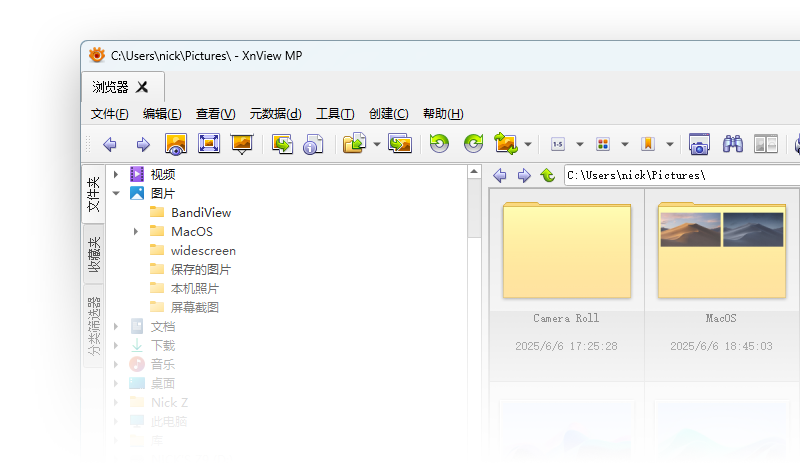Select the 图片 item in tree
The height and width of the screenshot is (465, 800).
coord(163,193)
